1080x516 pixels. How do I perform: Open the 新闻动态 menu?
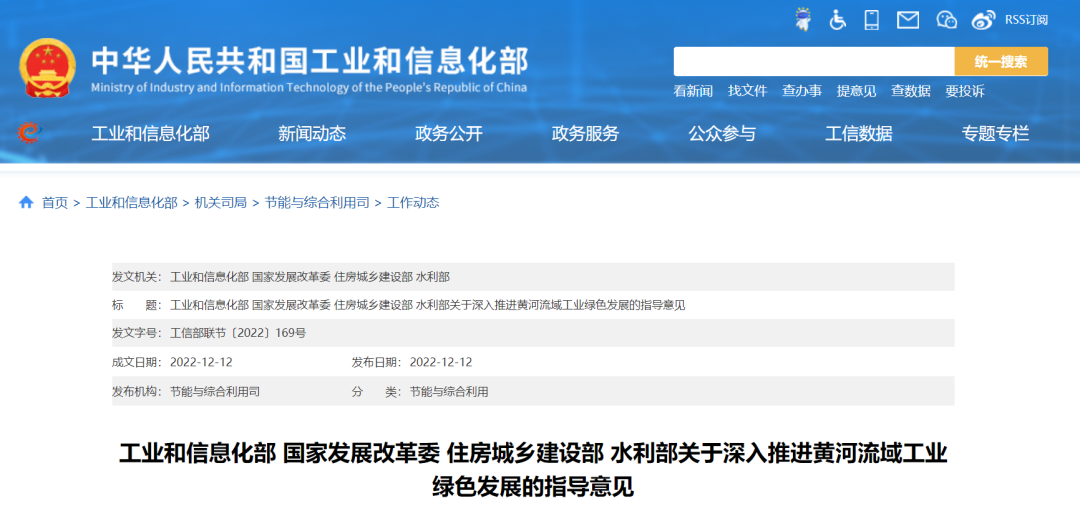(x=312, y=133)
